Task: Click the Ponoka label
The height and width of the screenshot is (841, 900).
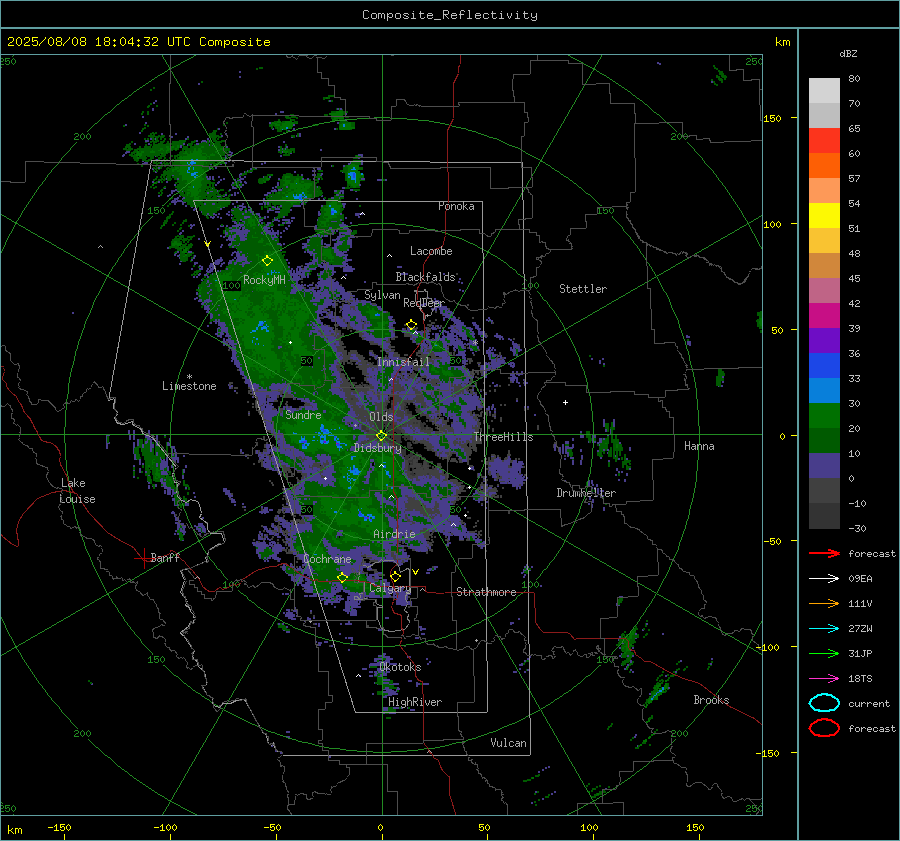Action: 456,206
